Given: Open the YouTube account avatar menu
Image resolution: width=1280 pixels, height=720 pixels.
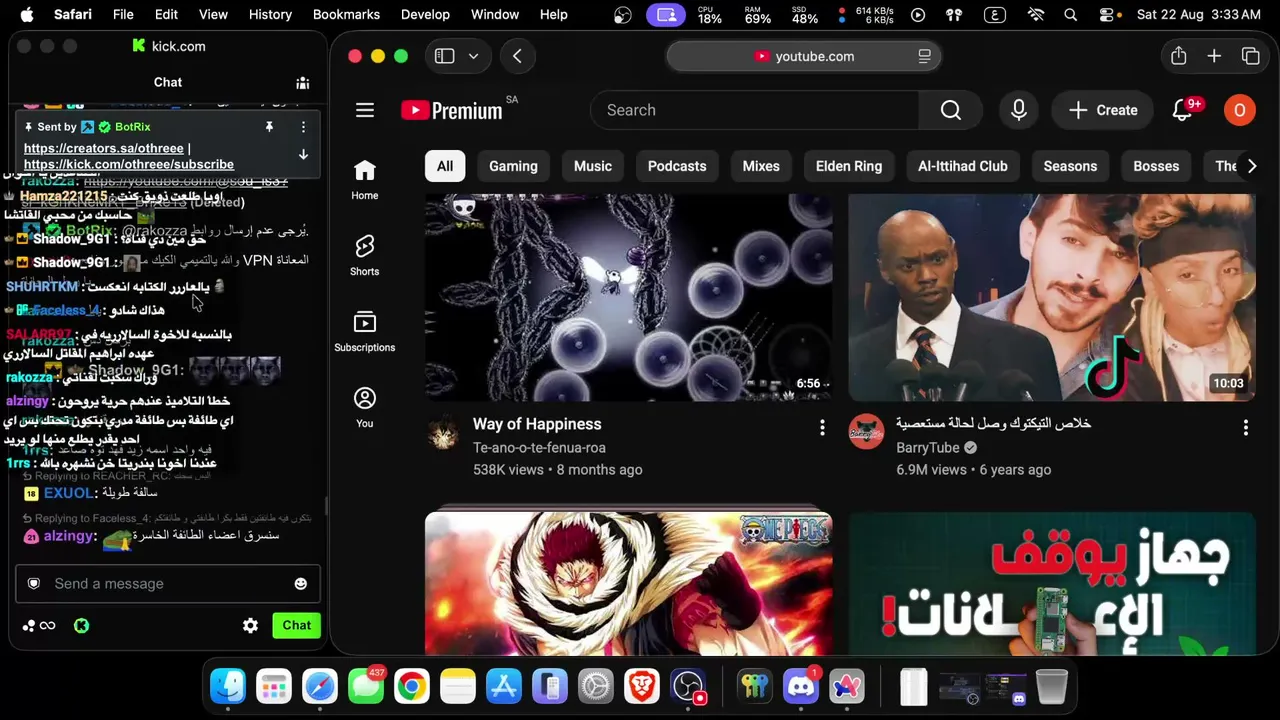Looking at the screenshot, I should pyautogui.click(x=1240, y=110).
